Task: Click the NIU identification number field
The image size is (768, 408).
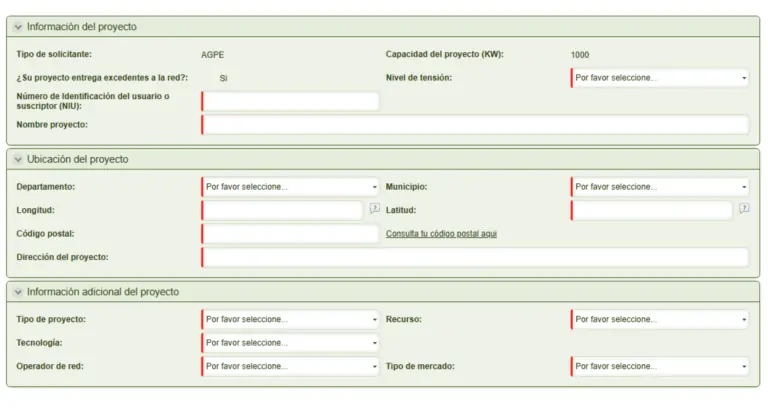Action: tap(290, 101)
